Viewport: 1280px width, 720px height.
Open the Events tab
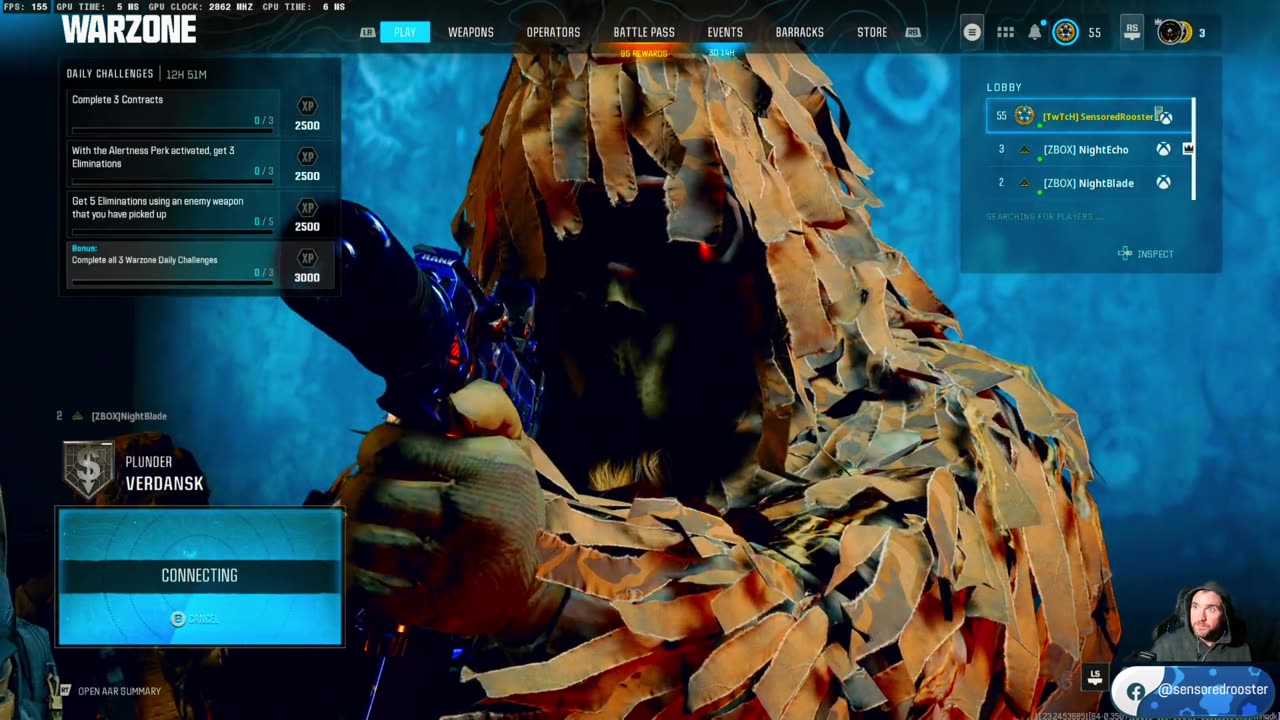tap(725, 32)
